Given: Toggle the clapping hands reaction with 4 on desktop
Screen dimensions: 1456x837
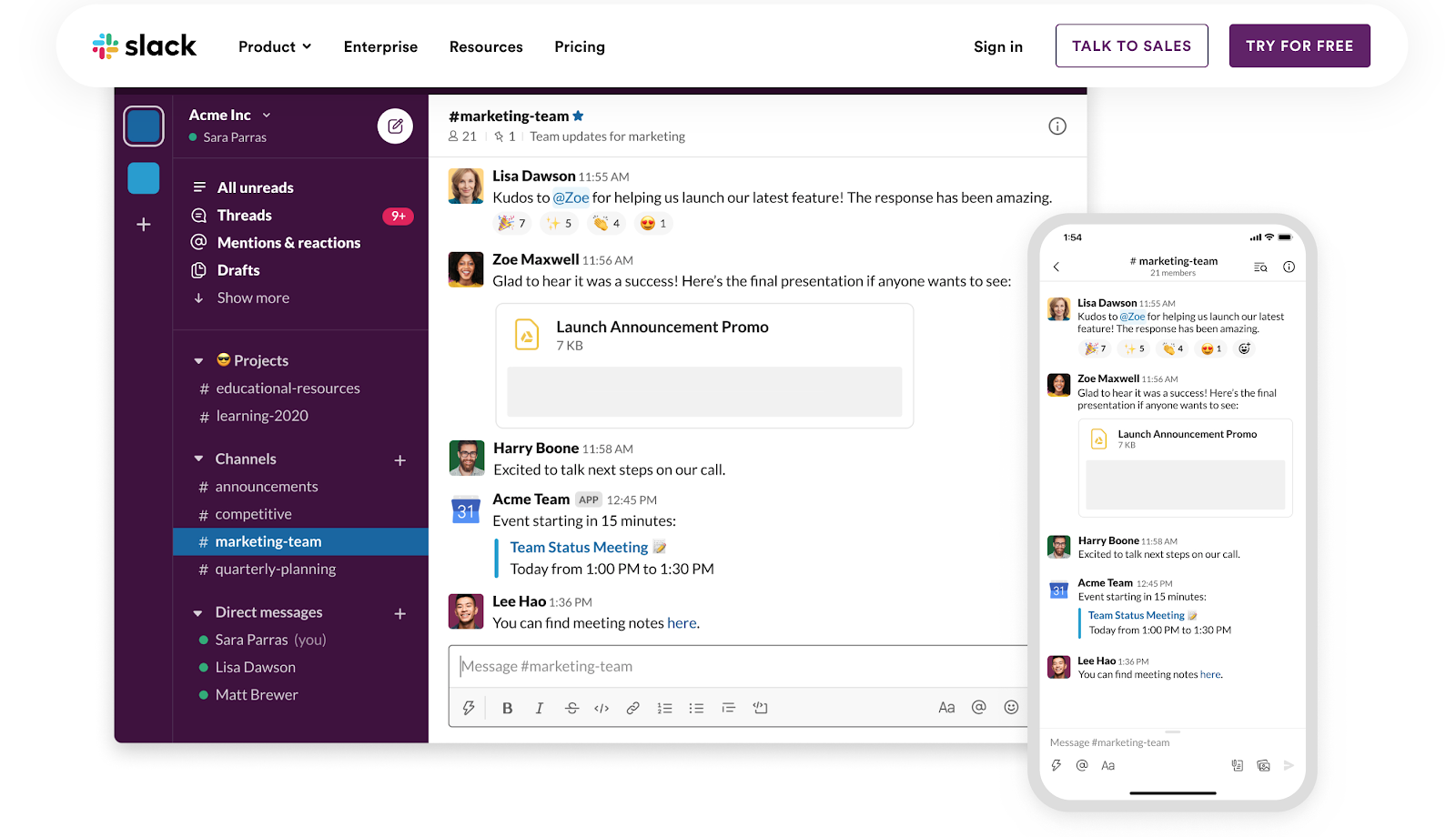Looking at the screenshot, I should coord(606,223).
